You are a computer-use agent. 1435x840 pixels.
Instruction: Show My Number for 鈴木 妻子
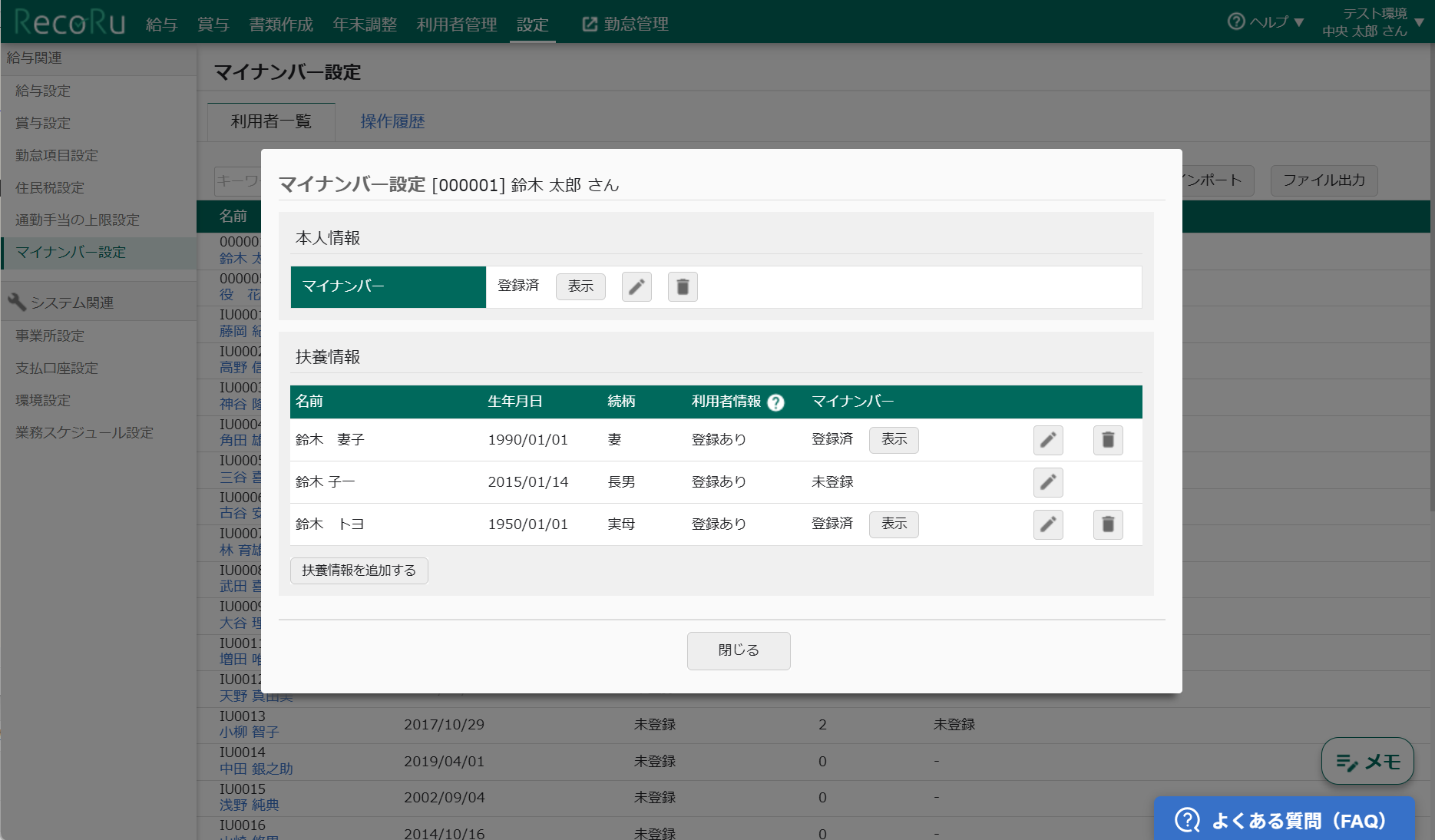pyautogui.click(x=894, y=439)
